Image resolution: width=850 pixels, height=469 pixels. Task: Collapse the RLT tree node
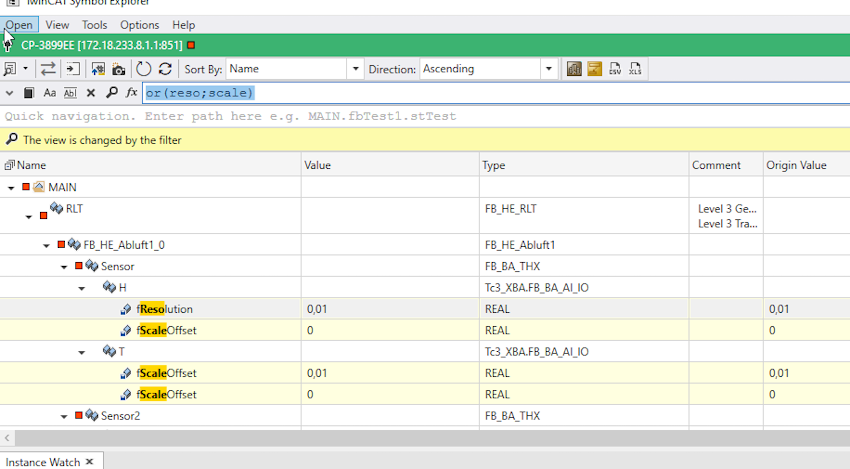(x=29, y=217)
